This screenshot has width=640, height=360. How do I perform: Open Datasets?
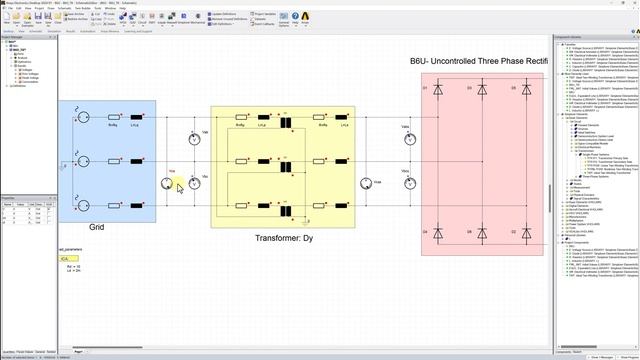(258, 19)
